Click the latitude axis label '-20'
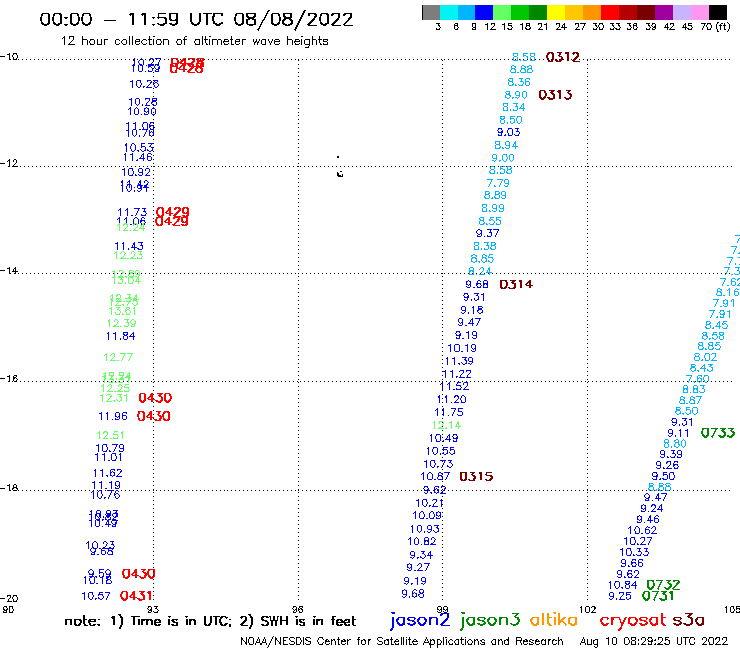 [x=9, y=599]
